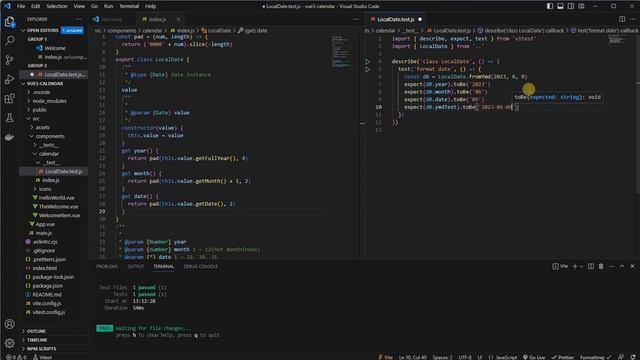Click errors and warnings count in status bar
Image resolution: width=640 pixels, height=360 pixels.
16,357
